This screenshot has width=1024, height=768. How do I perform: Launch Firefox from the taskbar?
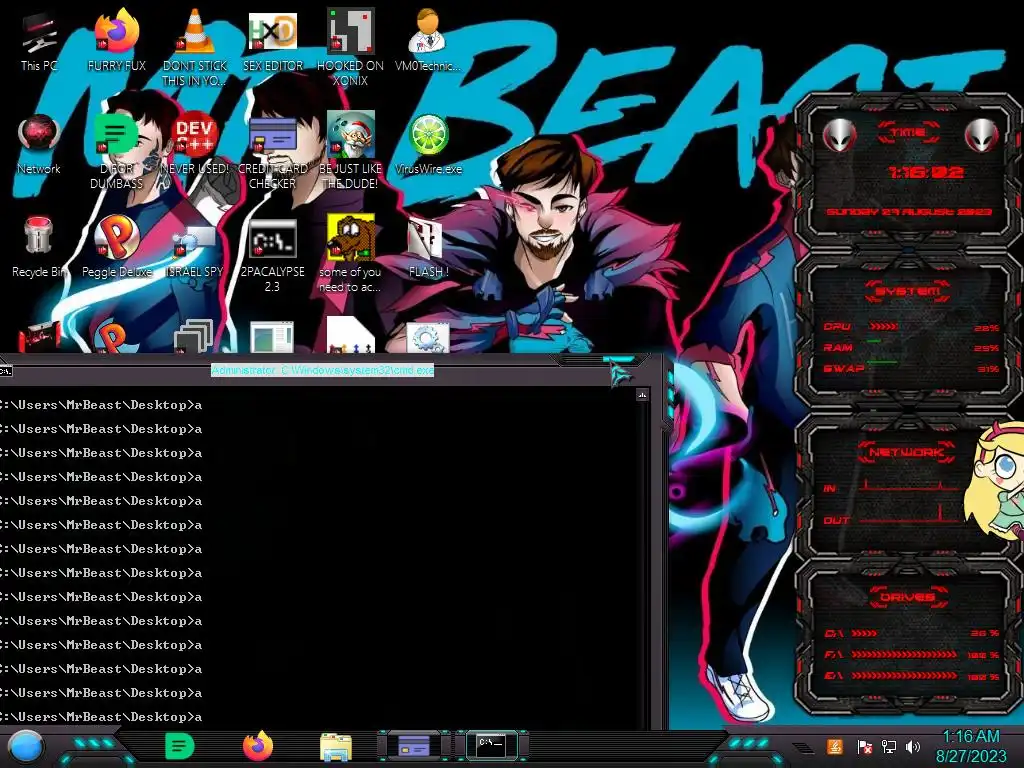tap(258, 746)
